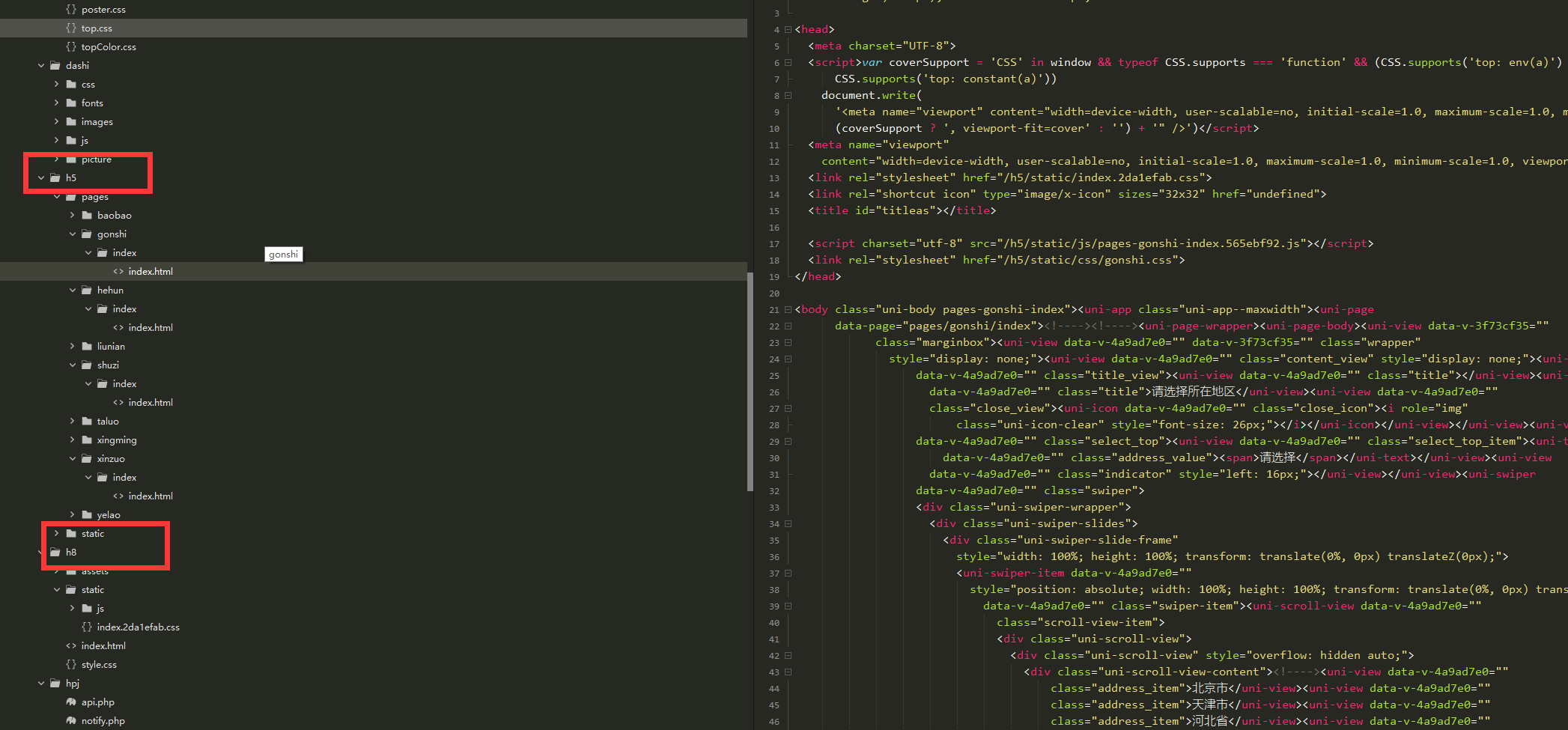Click the xingming folder icon
The width and height of the screenshot is (1568, 730).
[87, 440]
